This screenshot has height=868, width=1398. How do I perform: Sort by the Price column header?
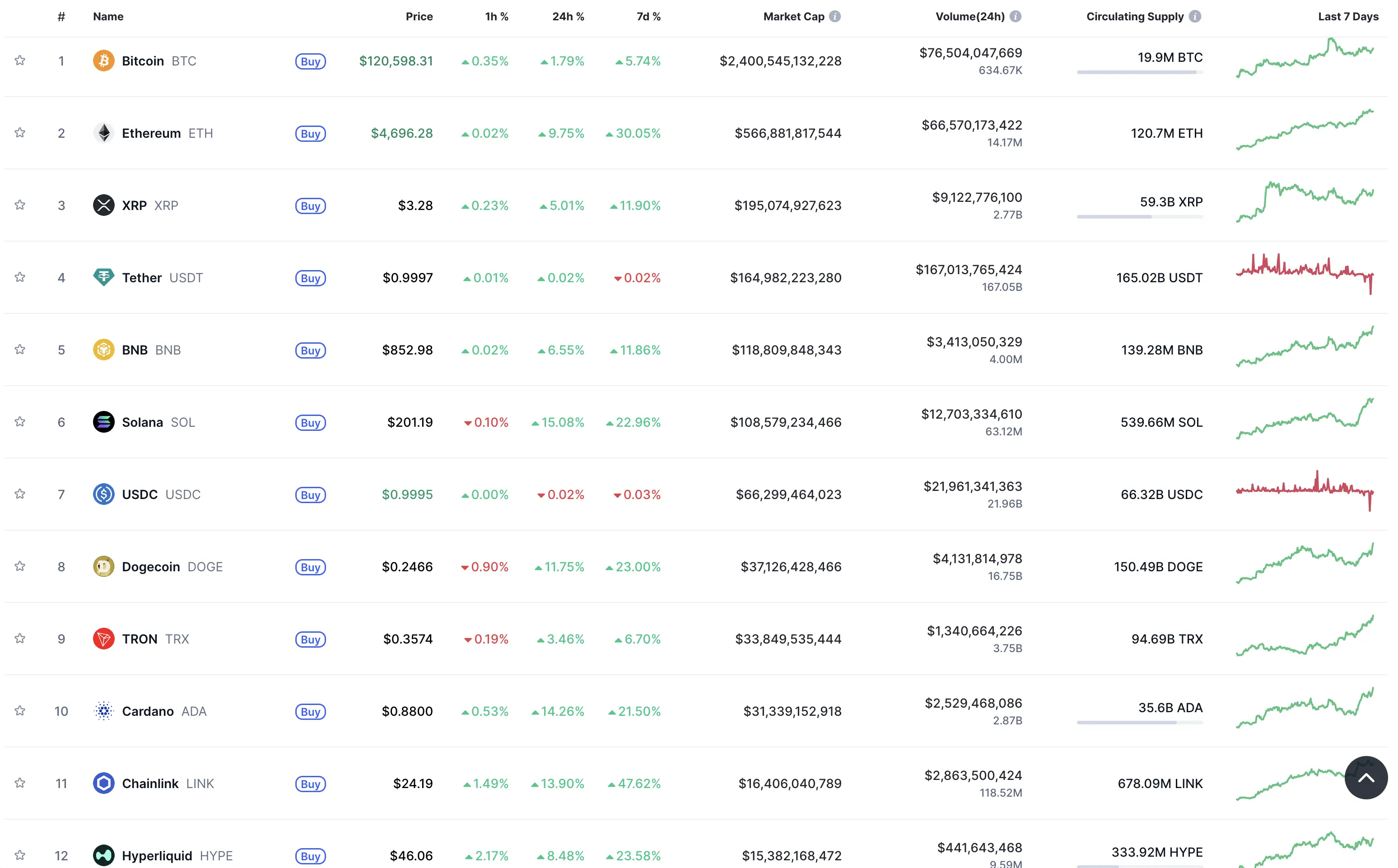click(x=419, y=16)
